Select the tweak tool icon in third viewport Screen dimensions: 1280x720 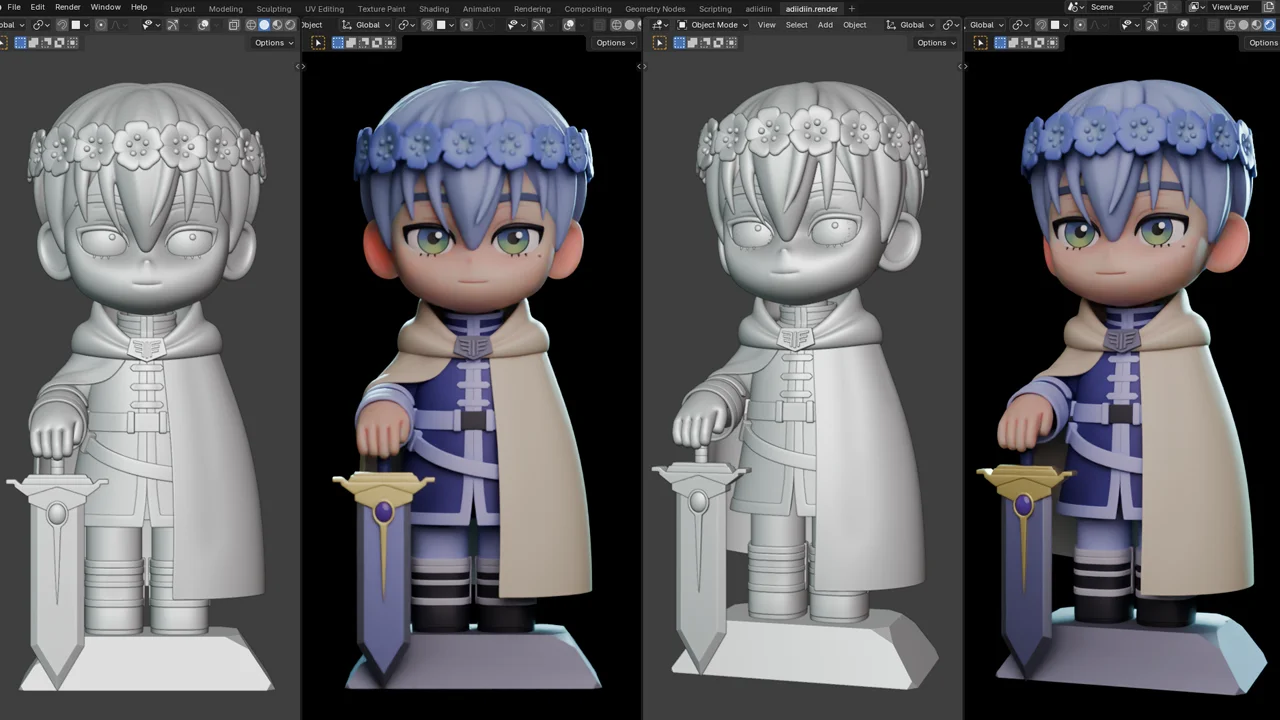tap(659, 43)
